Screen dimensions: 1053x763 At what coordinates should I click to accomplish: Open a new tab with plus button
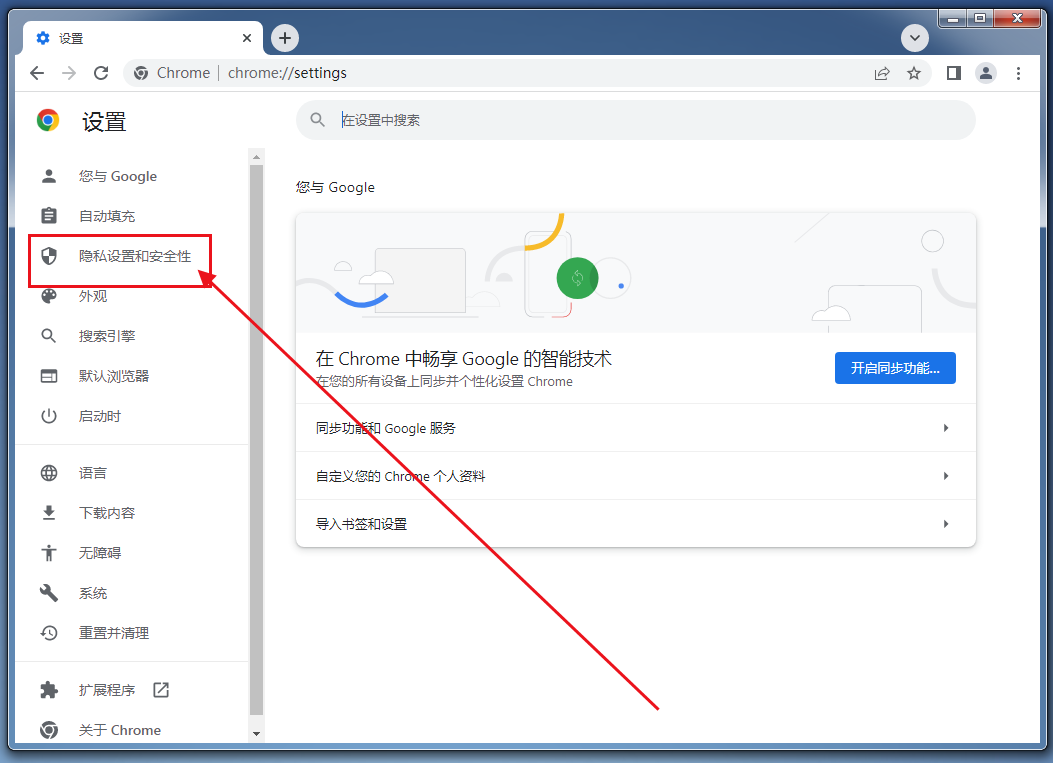(285, 38)
